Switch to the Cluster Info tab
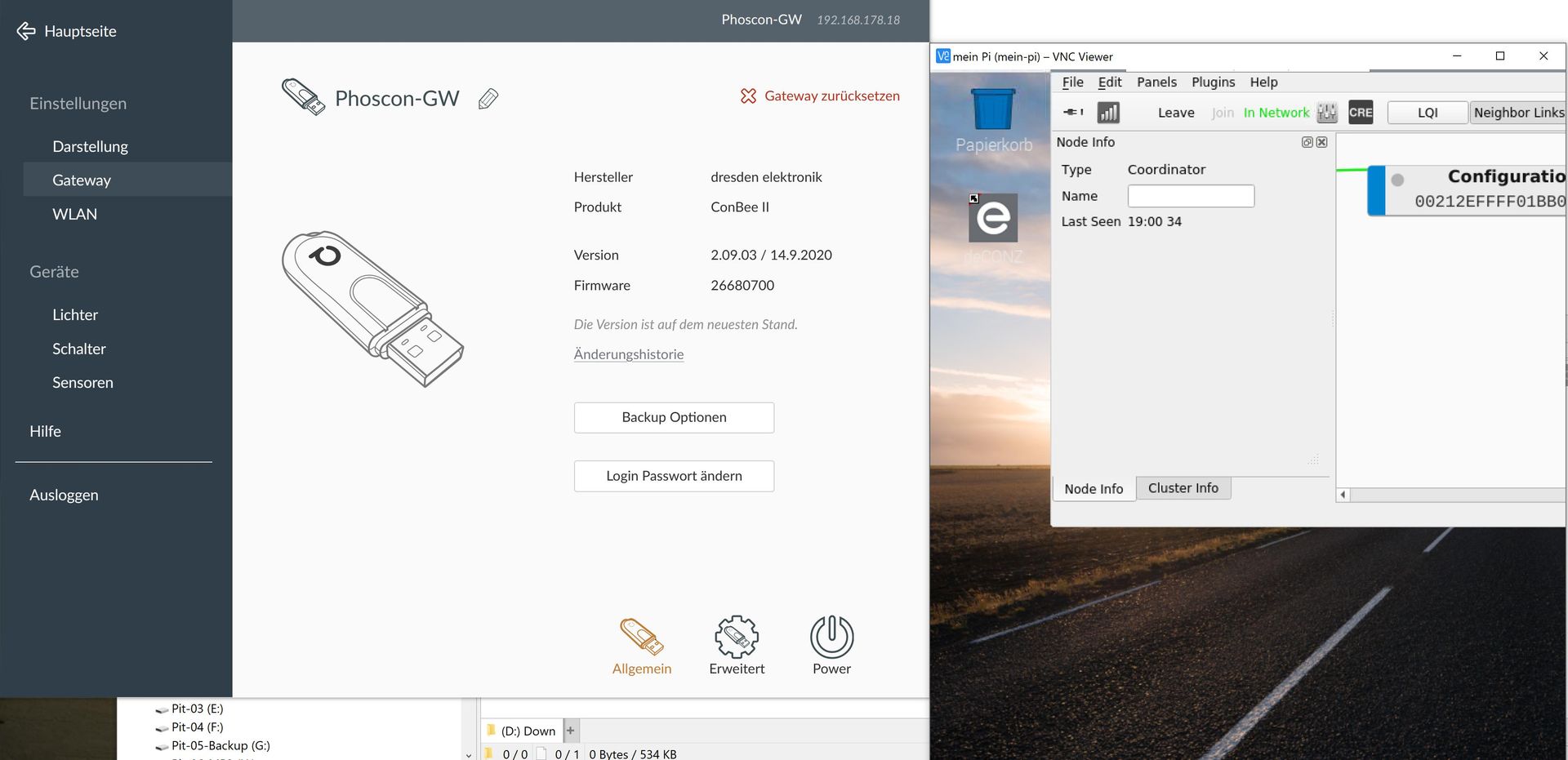This screenshot has width=1568, height=760. (x=1183, y=488)
